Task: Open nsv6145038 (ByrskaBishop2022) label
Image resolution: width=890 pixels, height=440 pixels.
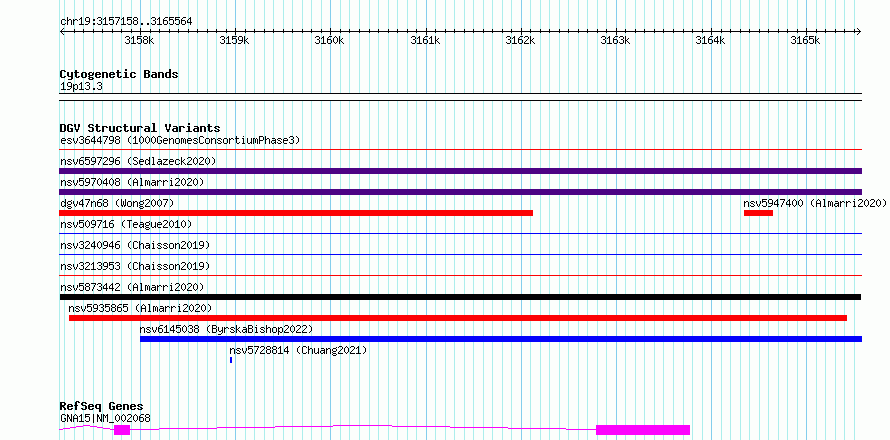Action: pyautogui.click(x=226, y=329)
